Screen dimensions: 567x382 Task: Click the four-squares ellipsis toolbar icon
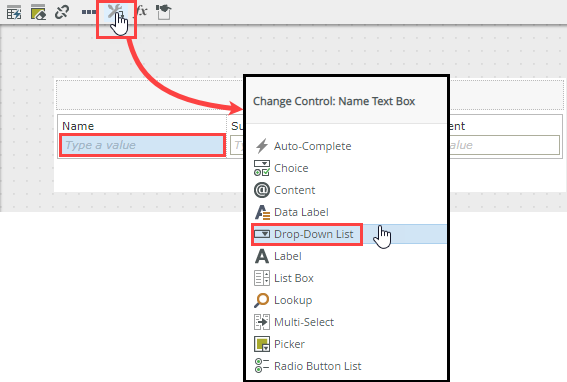coord(89,12)
